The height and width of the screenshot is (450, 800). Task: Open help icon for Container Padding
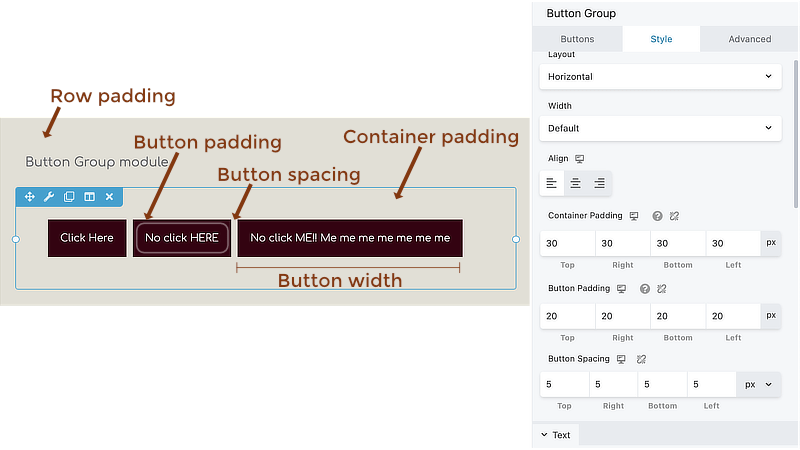click(x=657, y=216)
